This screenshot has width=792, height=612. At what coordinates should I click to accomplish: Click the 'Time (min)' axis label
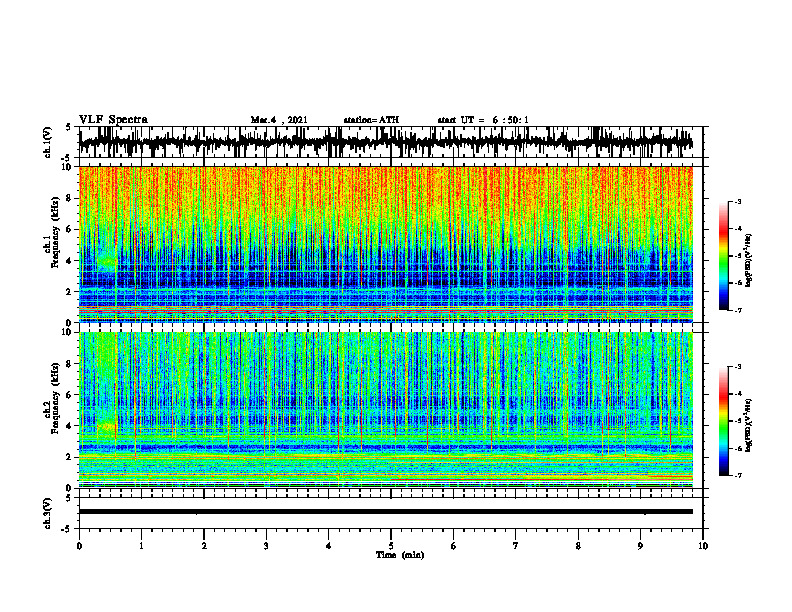coord(400,555)
